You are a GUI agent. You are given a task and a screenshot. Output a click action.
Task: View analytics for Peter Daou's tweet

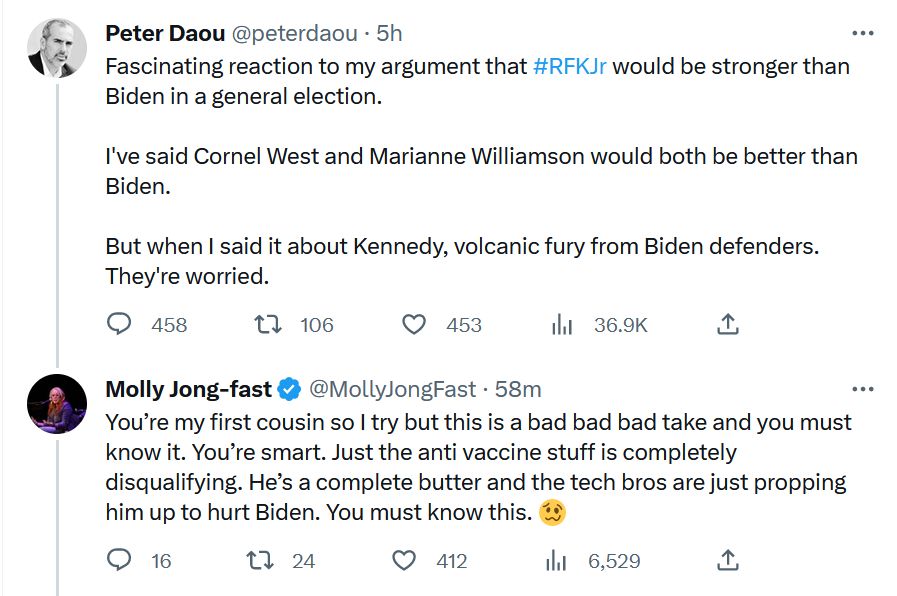(x=562, y=324)
